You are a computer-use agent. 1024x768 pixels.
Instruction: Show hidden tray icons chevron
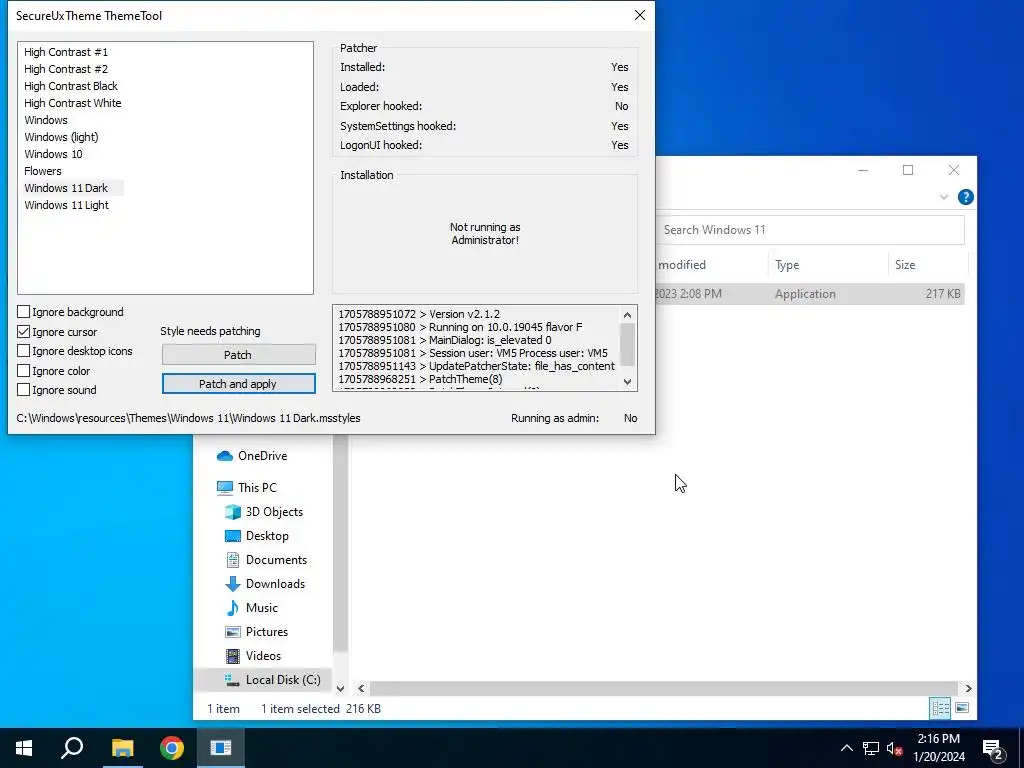click(x=846, y=748)
